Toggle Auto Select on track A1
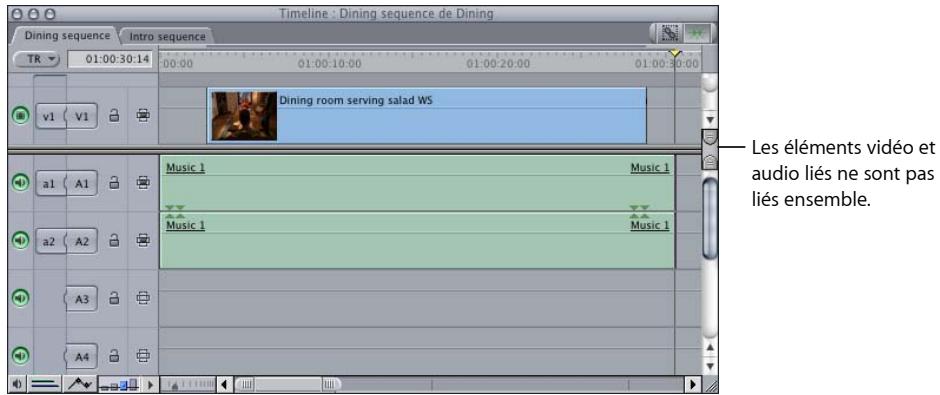This screenshot has width=940, height=395. point(143,183)
